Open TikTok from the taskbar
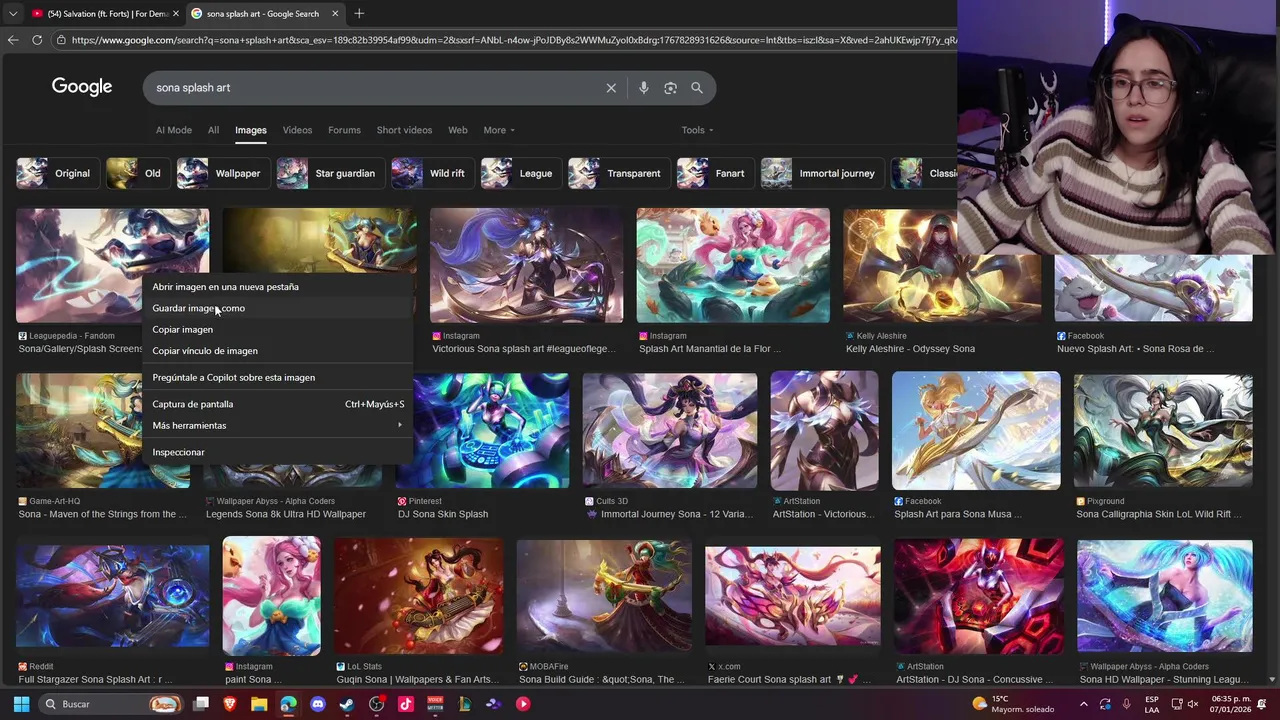The height and width of the screenshot is (720, 1280). [x=405, y=704]
